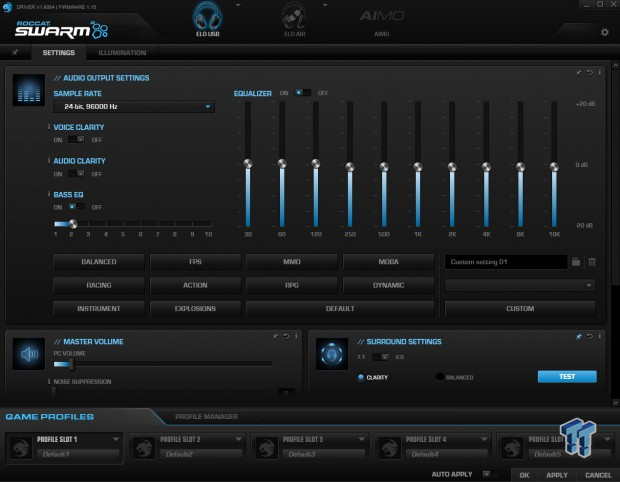
Task: Switch to the Illumination tab
Action: point(122,53)
